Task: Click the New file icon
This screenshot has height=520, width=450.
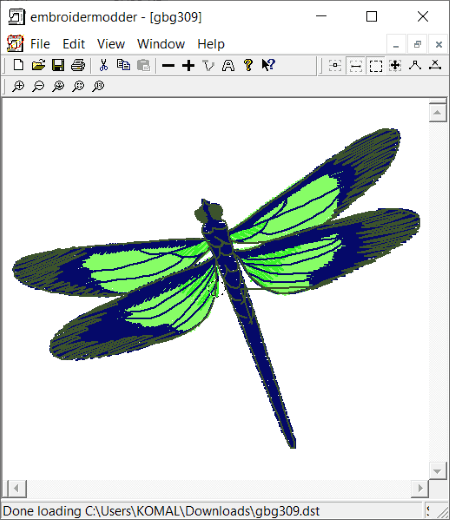Action: [x=18, y=65]
